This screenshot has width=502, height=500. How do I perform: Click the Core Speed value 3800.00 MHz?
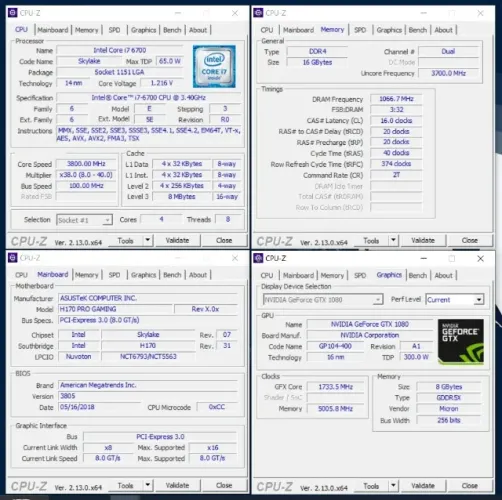(x=86, y=164)
